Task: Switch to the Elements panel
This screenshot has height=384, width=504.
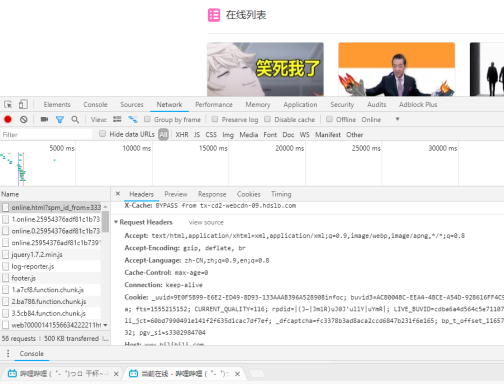Action: tap(57, 105)
